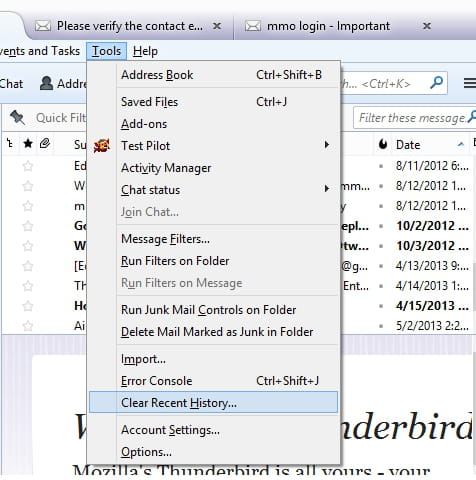The image size is (476, 480).
Task: Open Saved Files from Tools menu
Action: click(x=213, y=102)
